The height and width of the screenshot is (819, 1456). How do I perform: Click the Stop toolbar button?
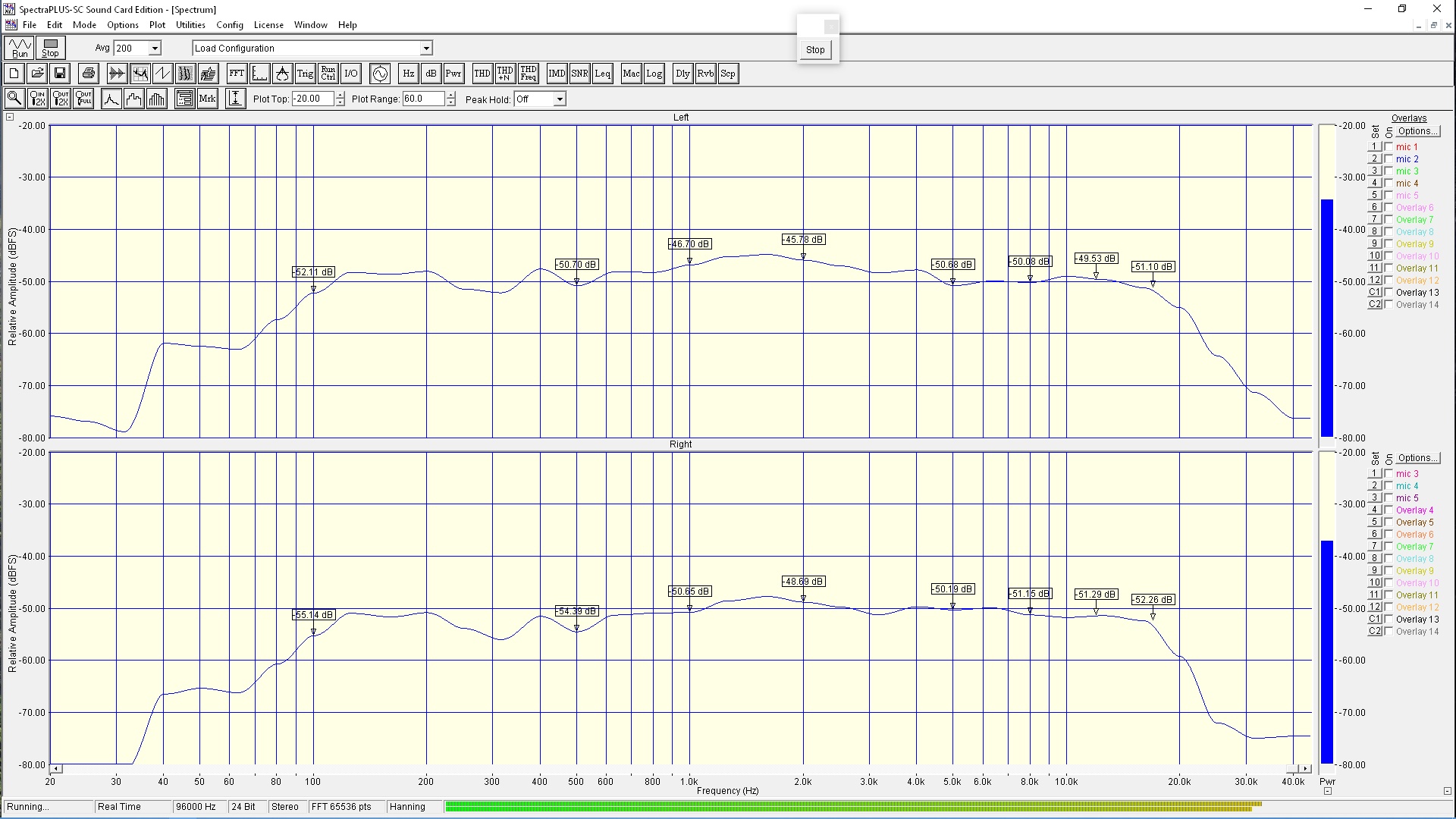coord(50,48)
